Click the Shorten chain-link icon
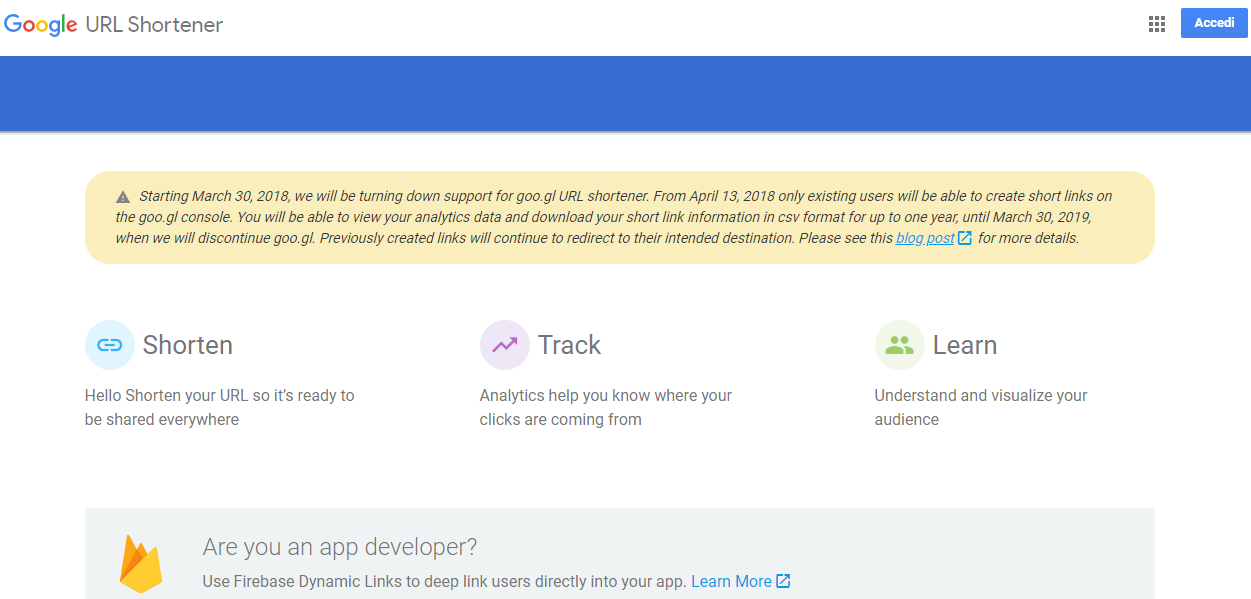The width and height of the screenshot is (1251, 599). point(110,345)
